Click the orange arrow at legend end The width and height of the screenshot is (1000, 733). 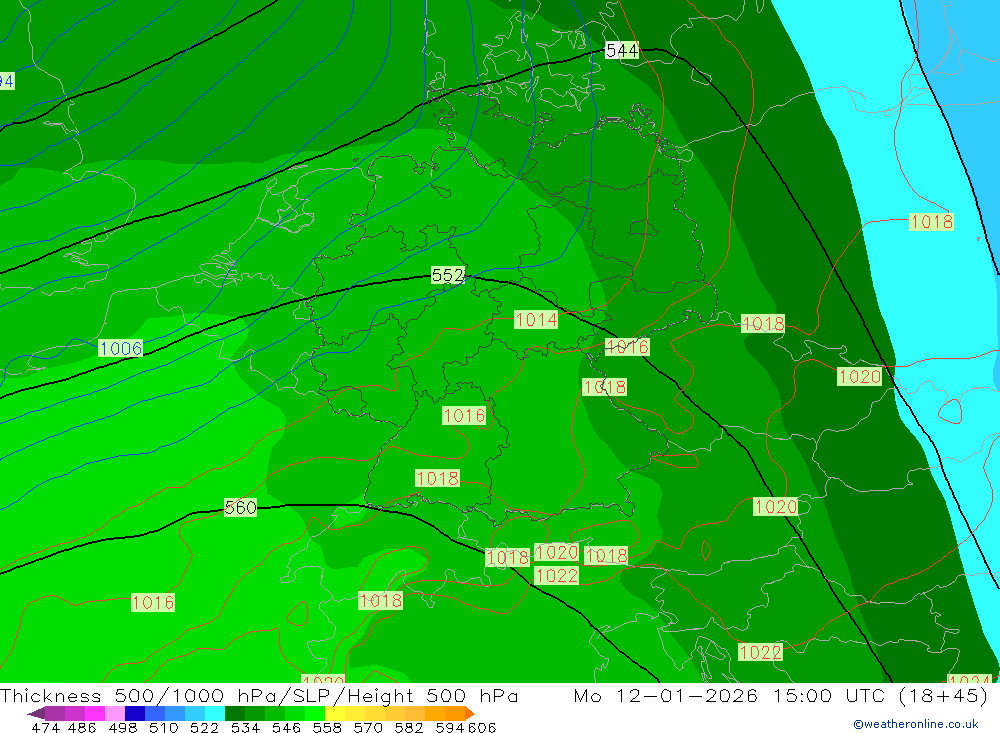tap(470, 713)
